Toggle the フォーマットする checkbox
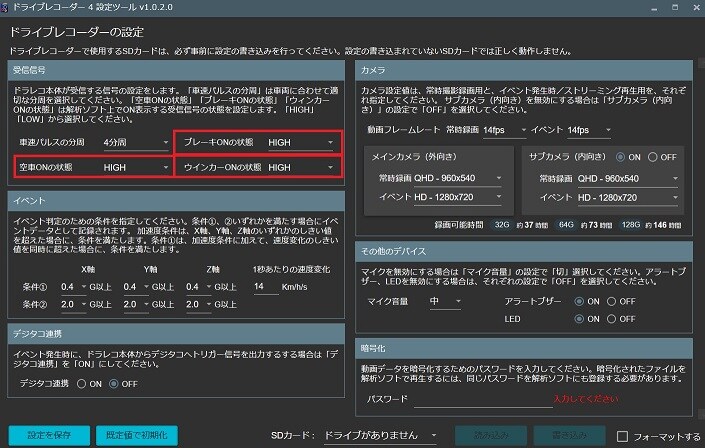 [622, 436]
